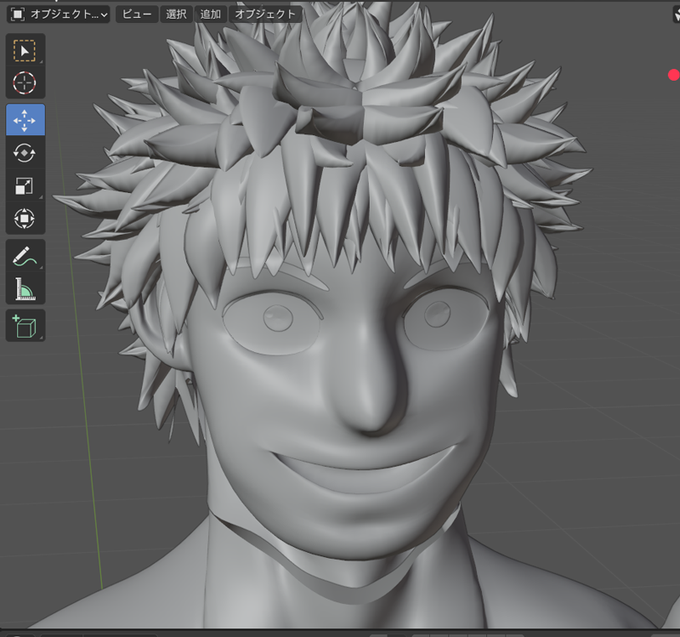This screenshot has width=680, height=637.
Task: Open the 選択 menu
Action: 176,14
